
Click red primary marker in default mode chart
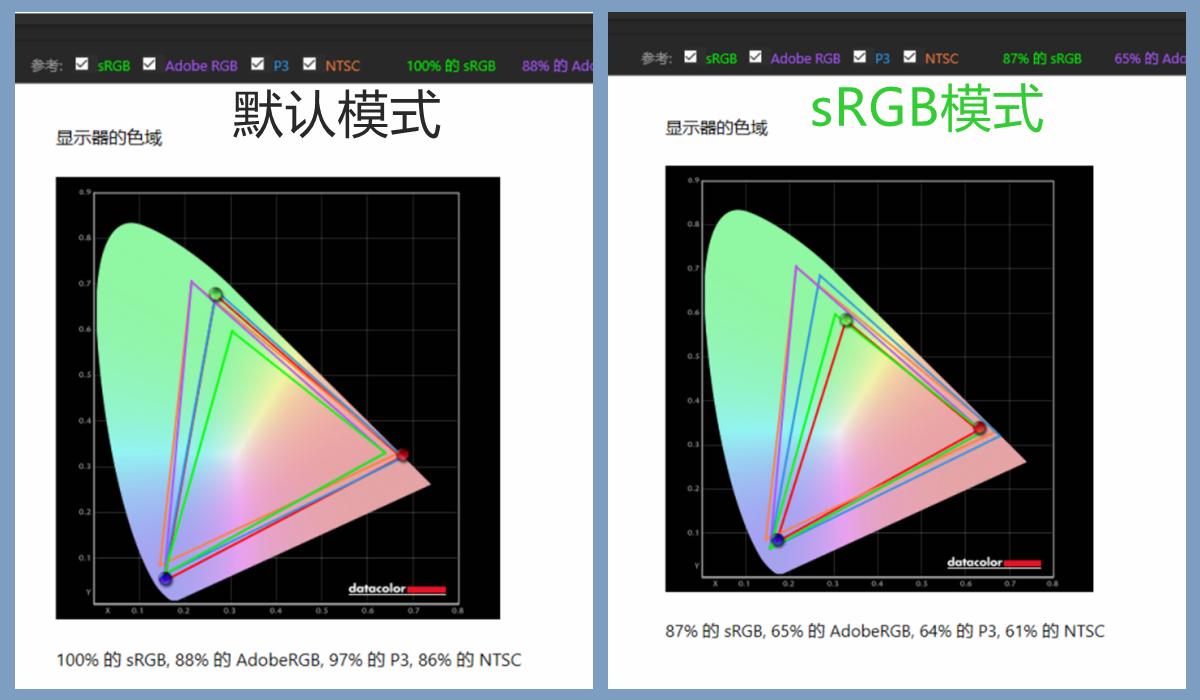402,455
